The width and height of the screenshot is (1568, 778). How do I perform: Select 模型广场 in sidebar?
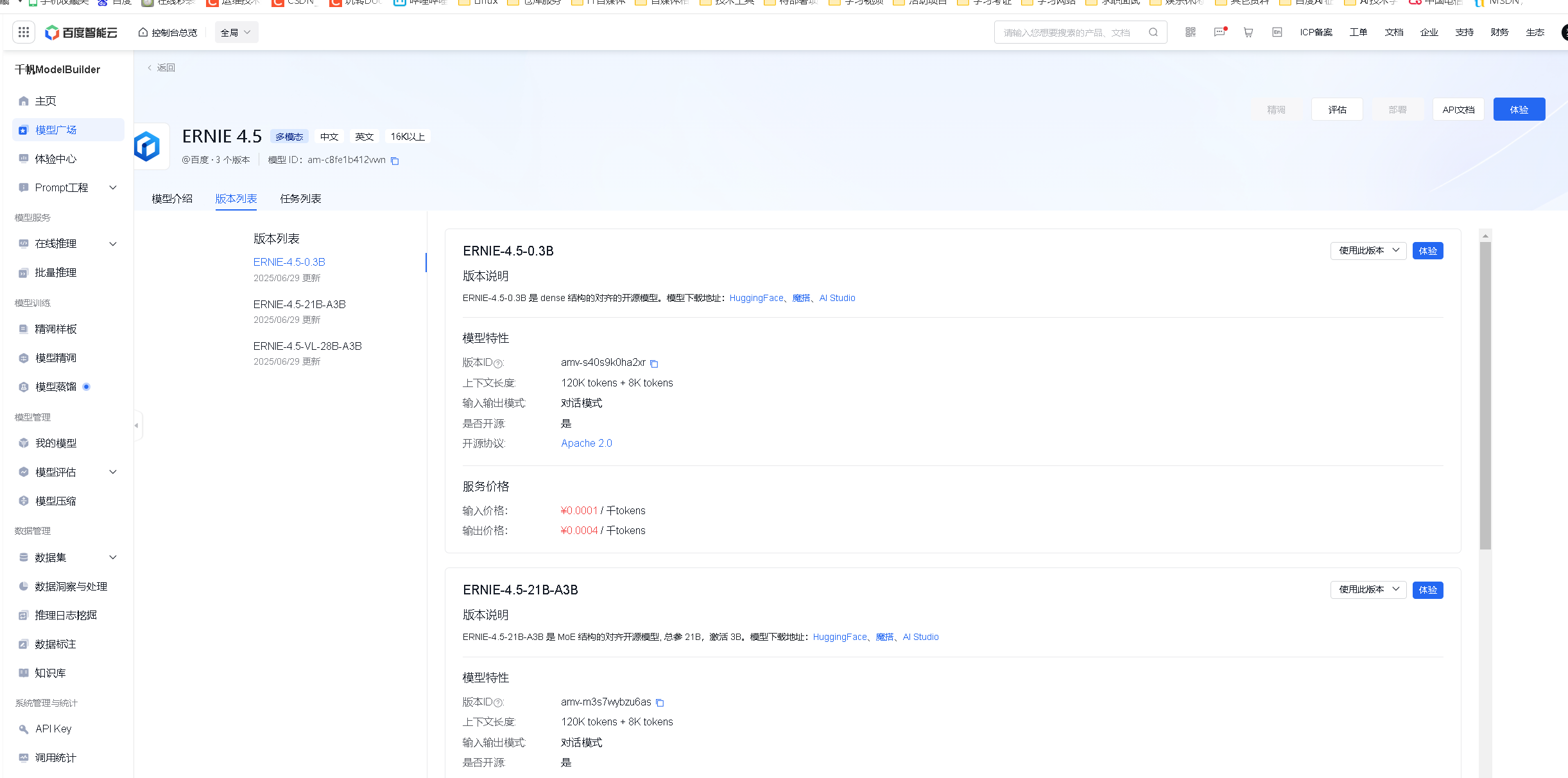click(x=68, y=130)
